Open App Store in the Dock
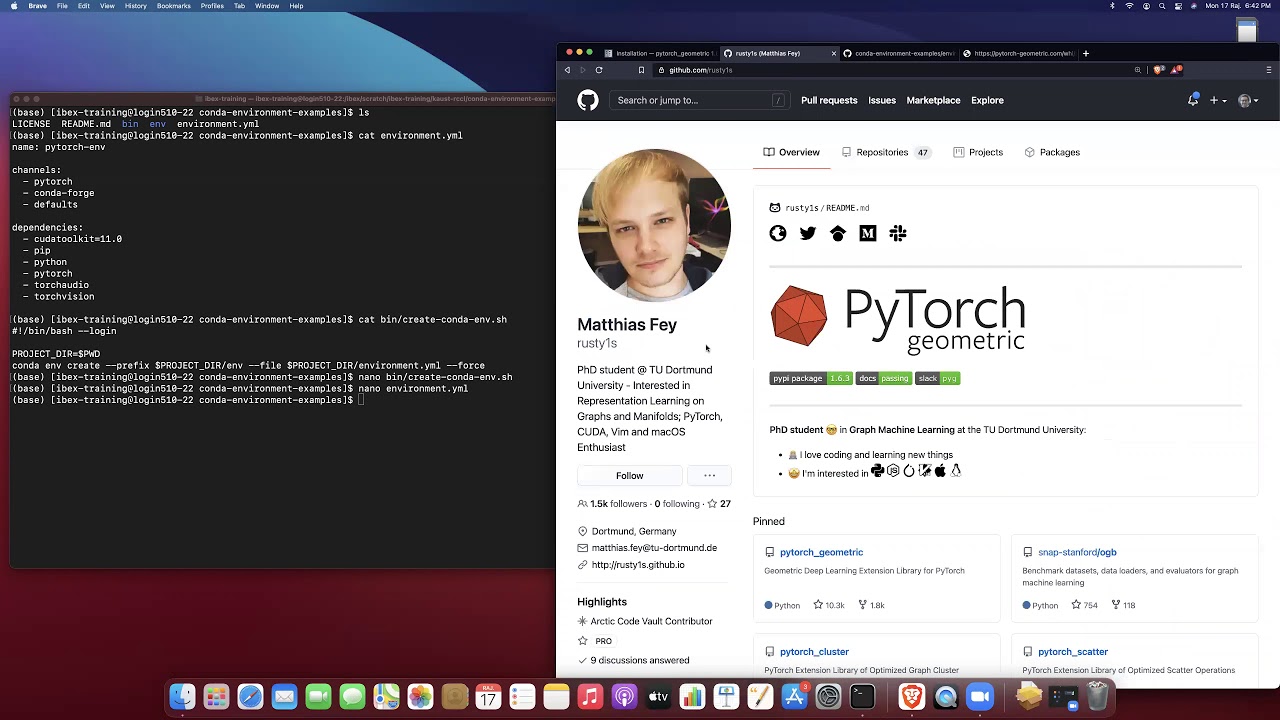Viewport: 1280px width, 720px height. tap(794, 697)
